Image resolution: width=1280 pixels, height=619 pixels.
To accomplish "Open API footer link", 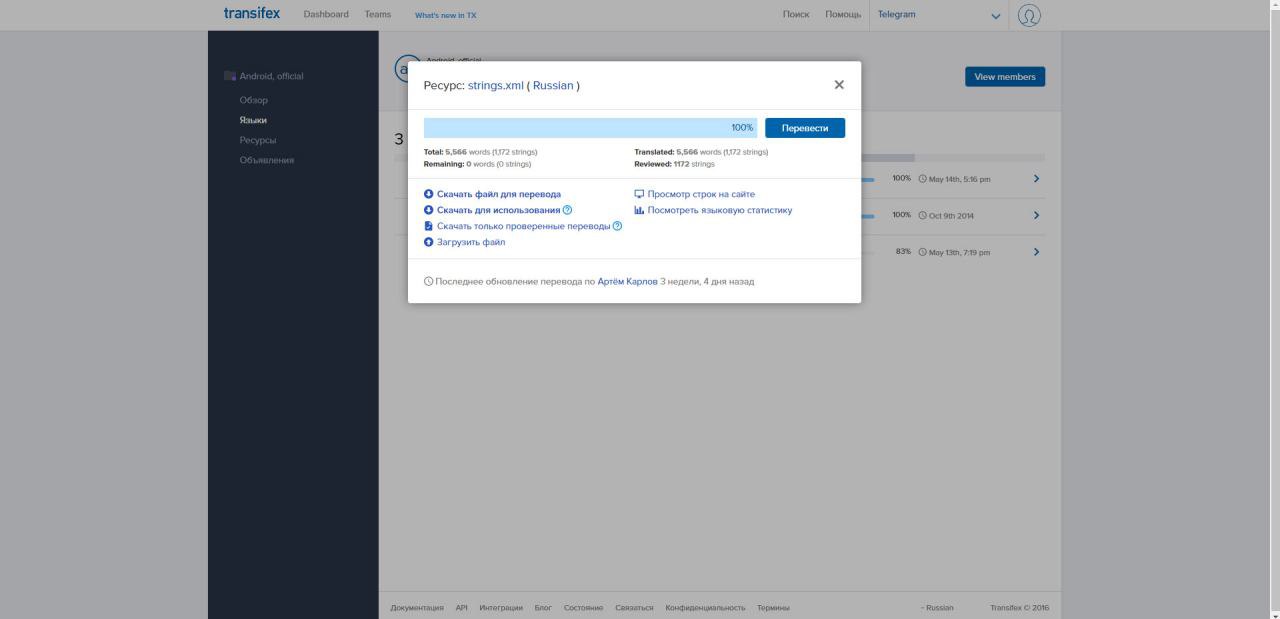I will (462, 608).
